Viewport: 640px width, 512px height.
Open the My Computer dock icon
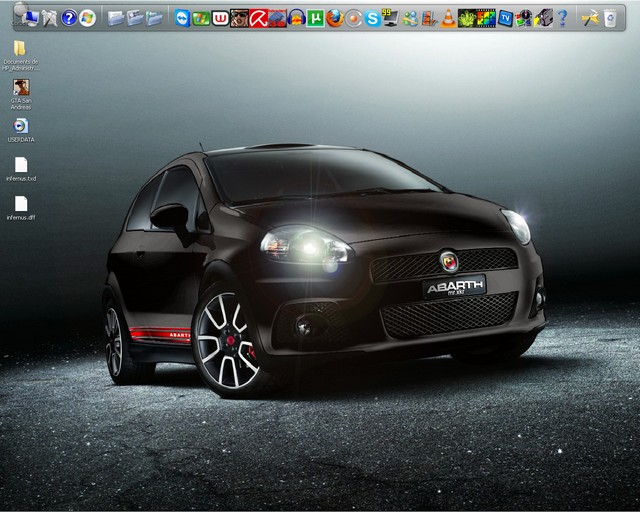(30, 18)
